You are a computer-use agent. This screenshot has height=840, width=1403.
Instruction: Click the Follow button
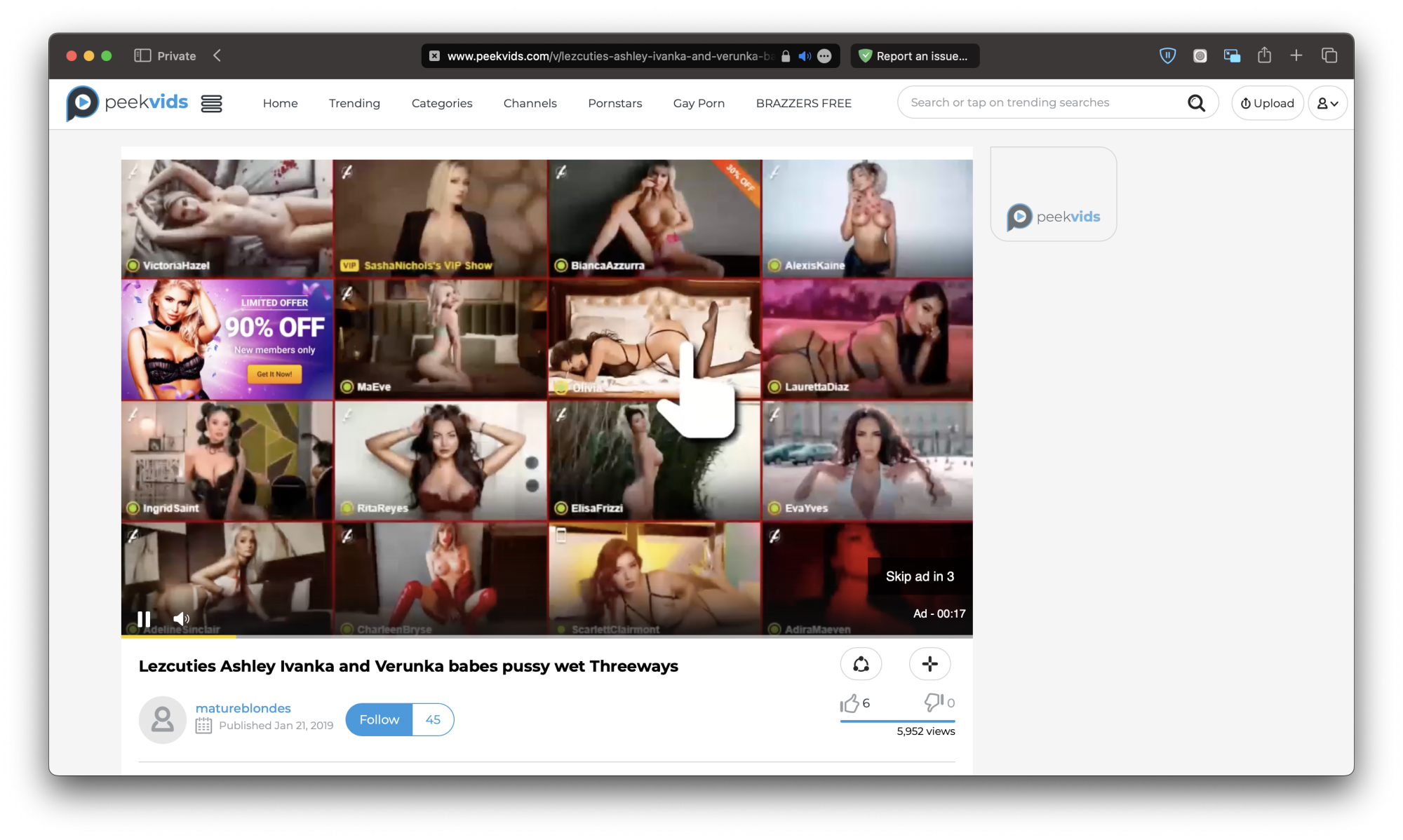(379, 719)
